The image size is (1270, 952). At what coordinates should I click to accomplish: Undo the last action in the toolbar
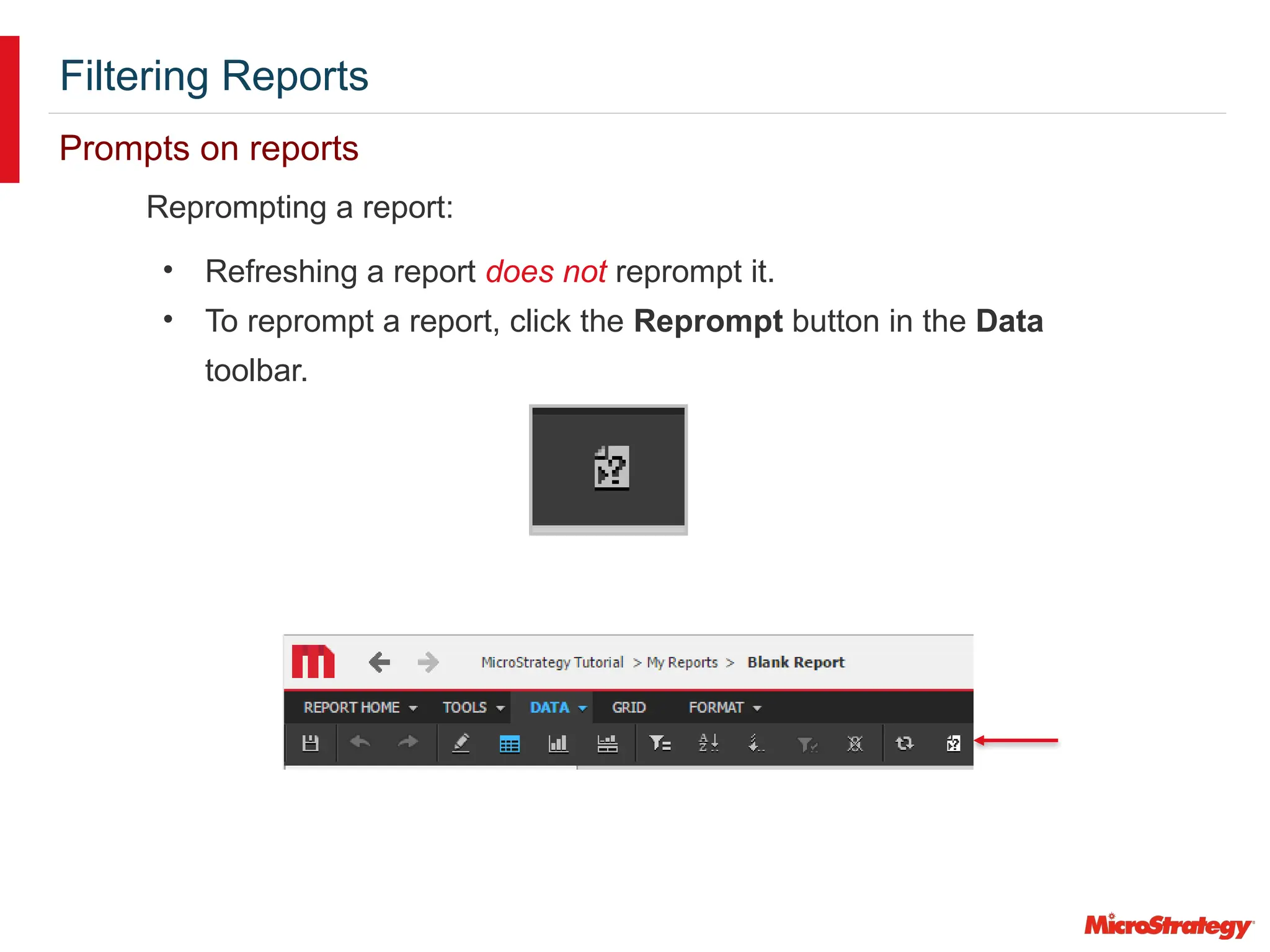(x=360, y=742)
